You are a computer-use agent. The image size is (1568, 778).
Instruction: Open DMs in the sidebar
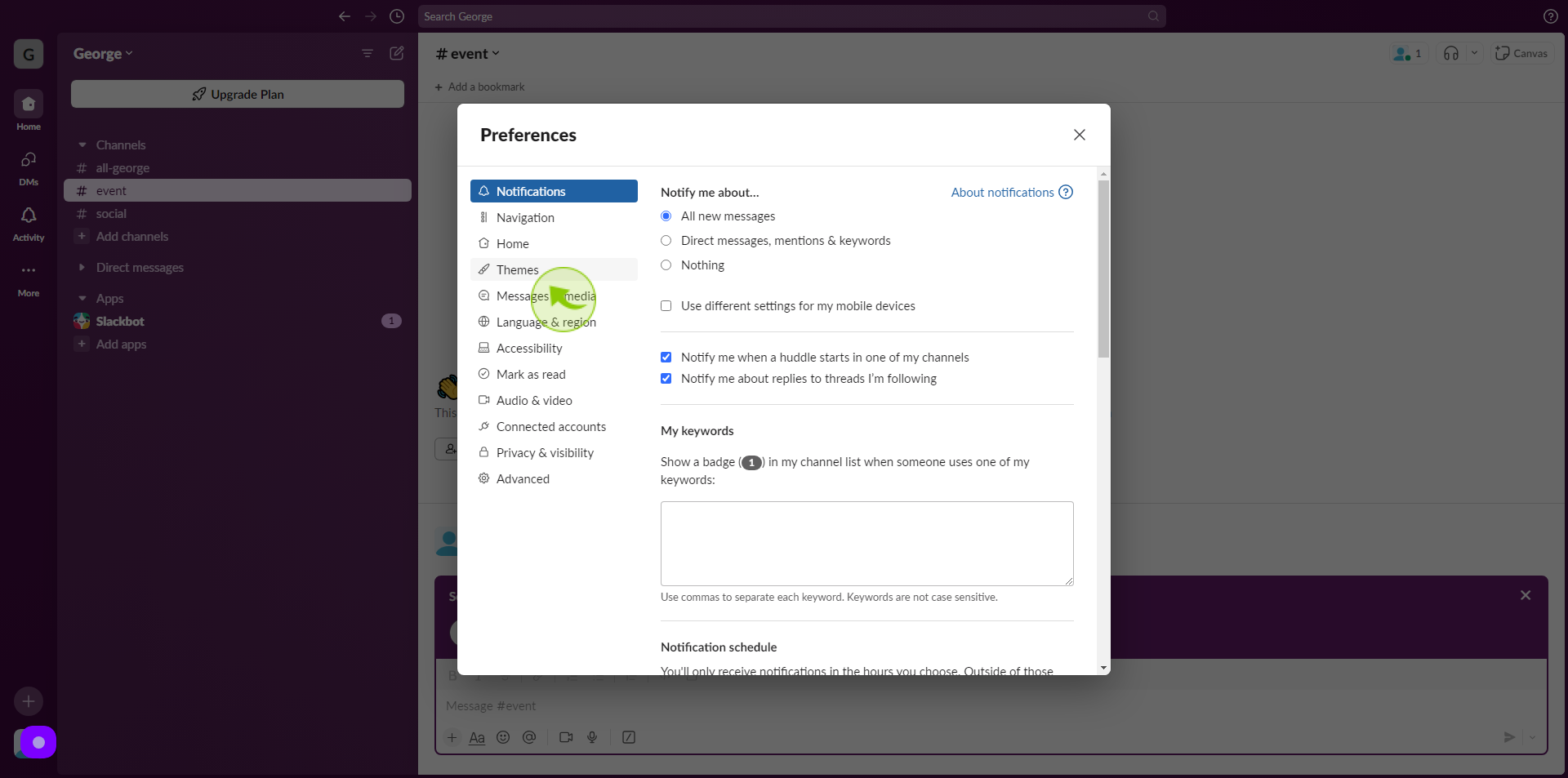tap(29, 167)
